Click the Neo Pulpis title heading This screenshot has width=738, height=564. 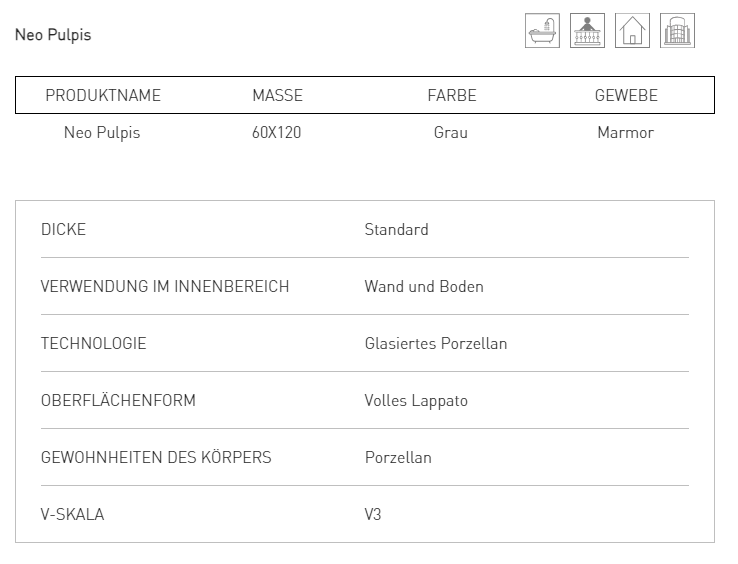point(53,35)
